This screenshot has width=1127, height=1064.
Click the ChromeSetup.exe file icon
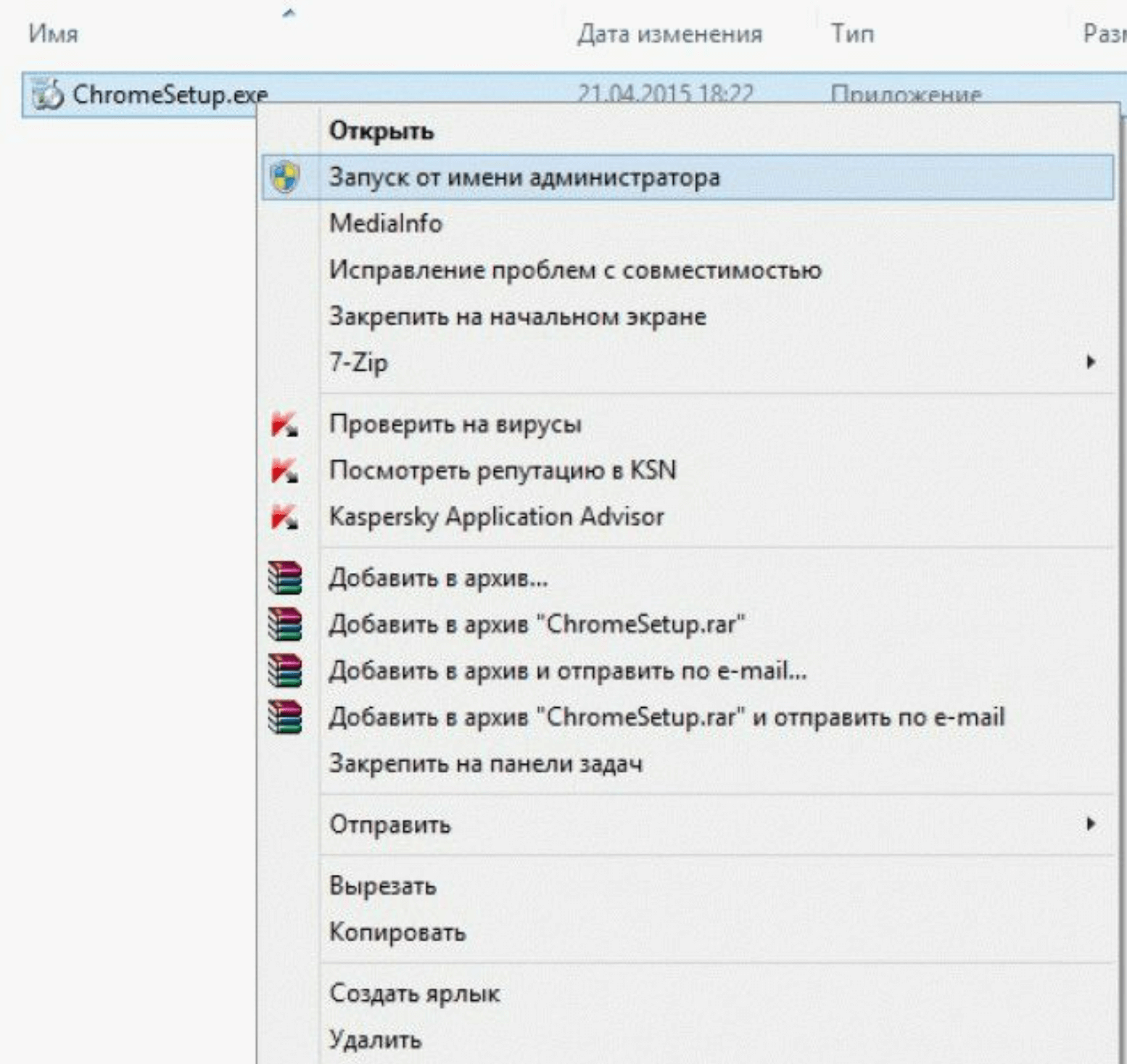(48, 94)
